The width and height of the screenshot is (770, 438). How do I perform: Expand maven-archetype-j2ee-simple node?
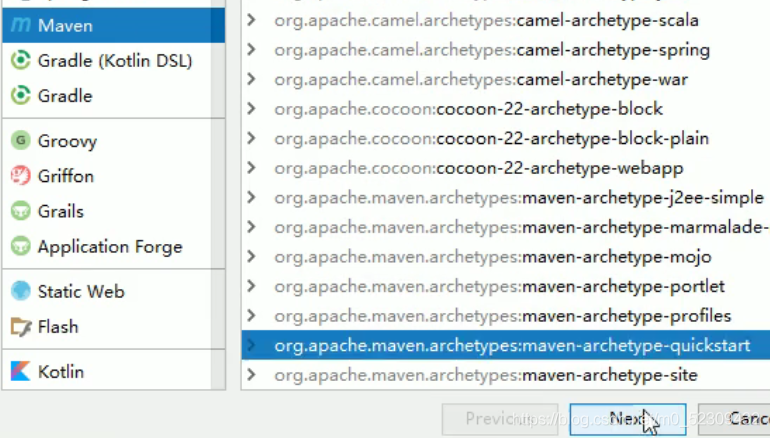251,197
